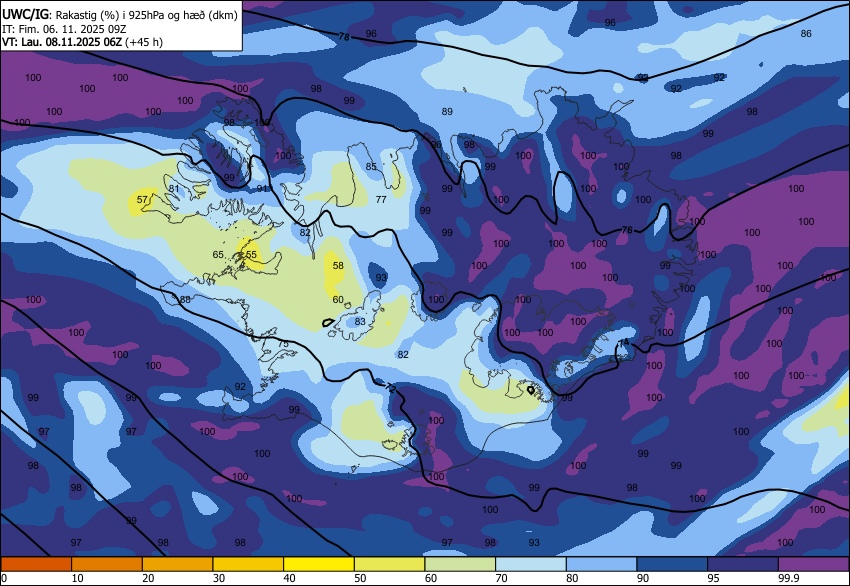This screenshot has width=850, height=586.
Task: Click the humidity value '89' on the map
Action: pyautogui.click(x=447, y=112)
